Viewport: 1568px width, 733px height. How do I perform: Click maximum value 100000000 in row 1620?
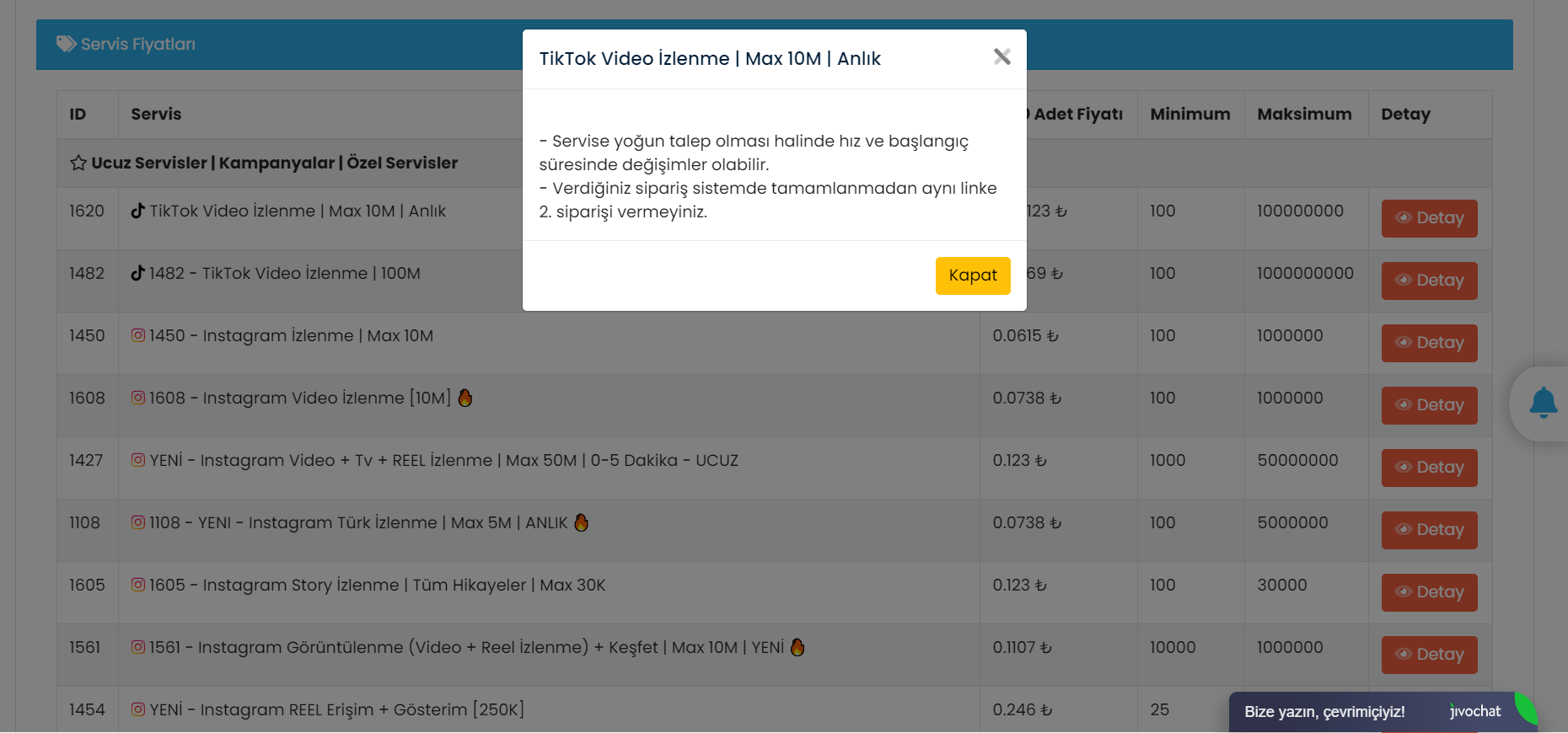(x=1300, y=211)
